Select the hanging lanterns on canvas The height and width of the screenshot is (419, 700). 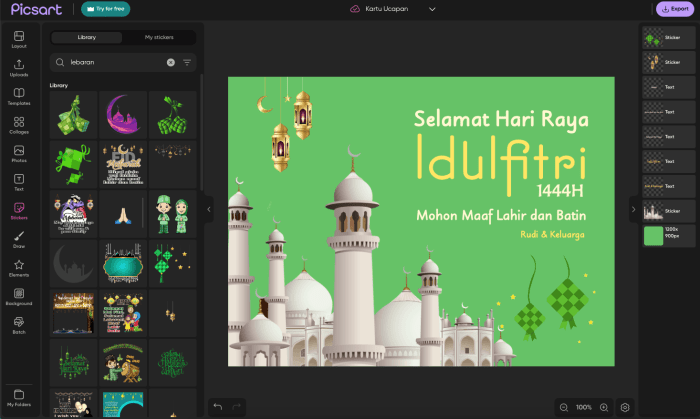pos(286,125)
